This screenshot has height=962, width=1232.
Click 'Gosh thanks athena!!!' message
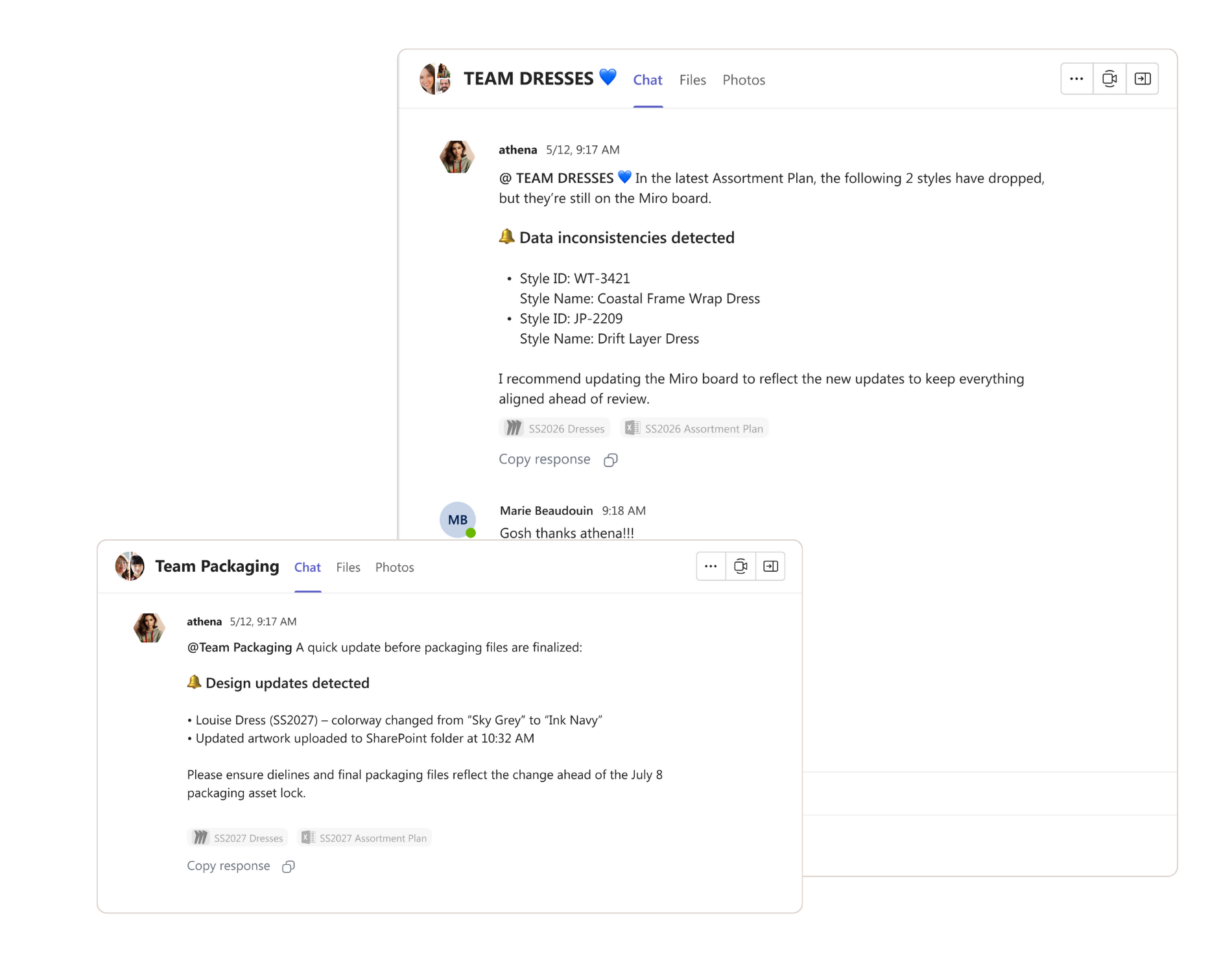coord(567,533)
